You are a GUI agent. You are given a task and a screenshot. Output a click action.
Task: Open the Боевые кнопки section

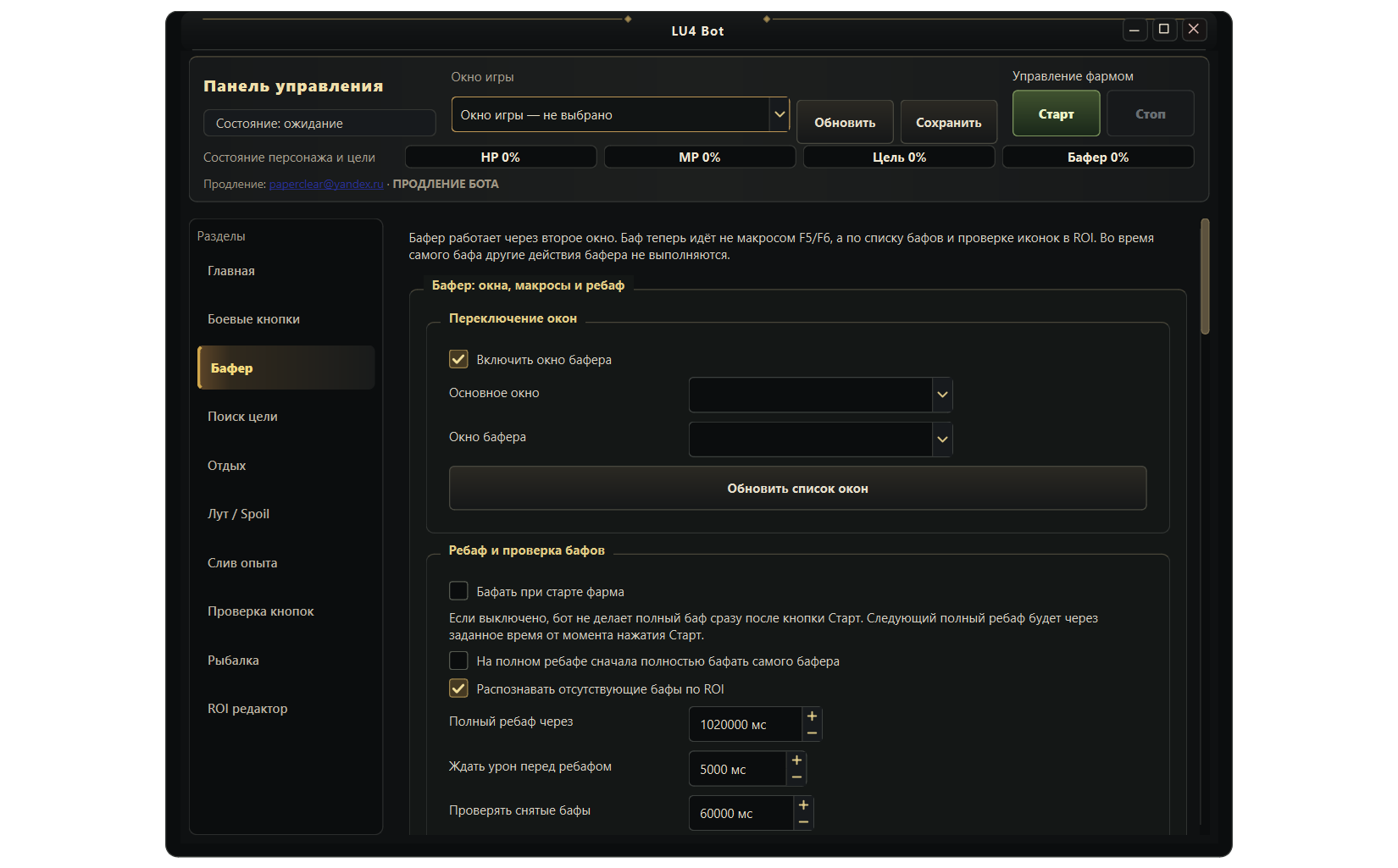286,319
